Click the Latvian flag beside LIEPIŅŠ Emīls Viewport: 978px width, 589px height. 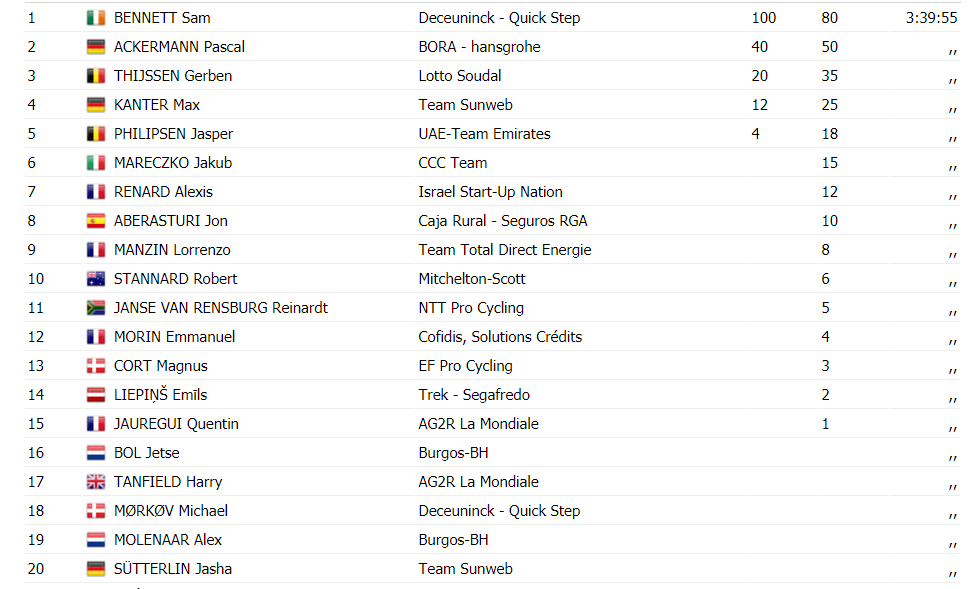click(95, 395)
